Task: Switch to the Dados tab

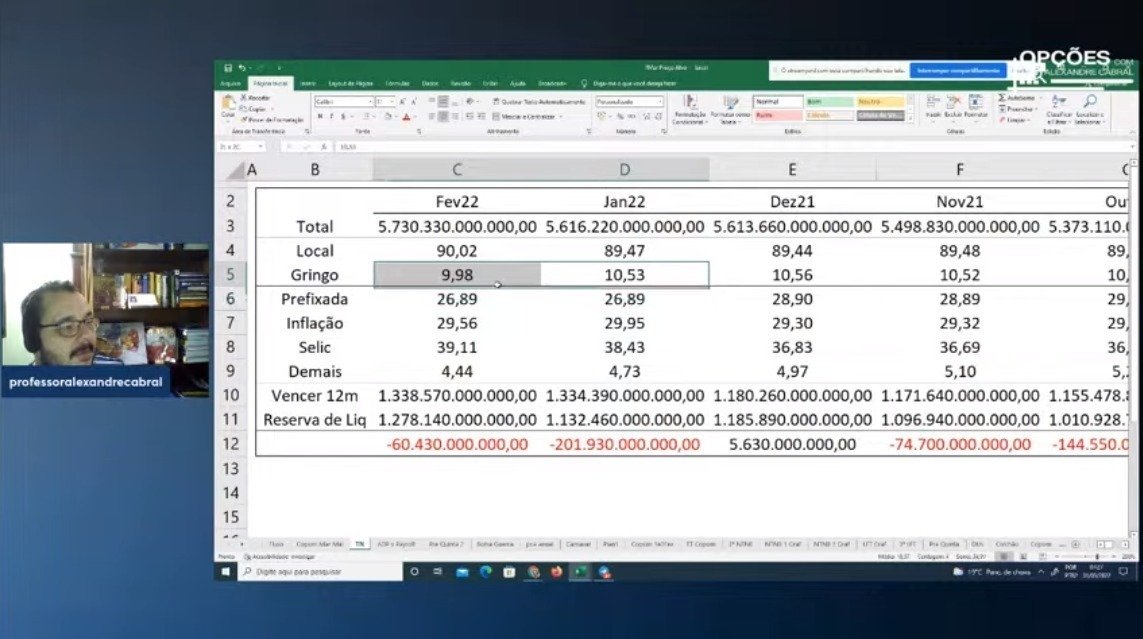Action: point(430,84)
